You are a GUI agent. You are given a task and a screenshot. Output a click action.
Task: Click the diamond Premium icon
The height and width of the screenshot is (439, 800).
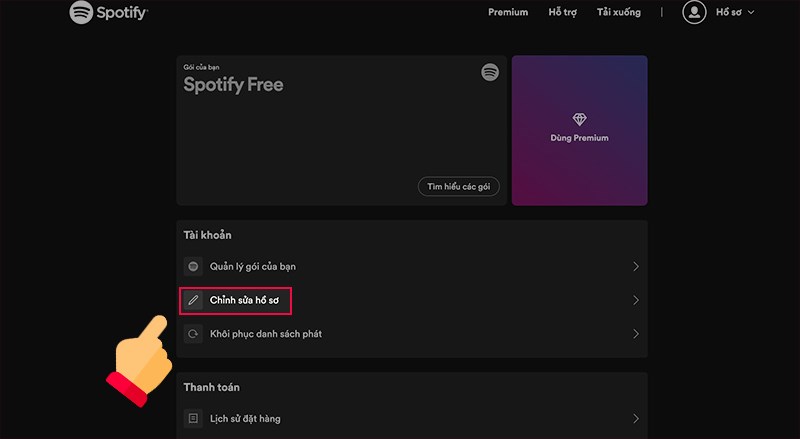579,119
